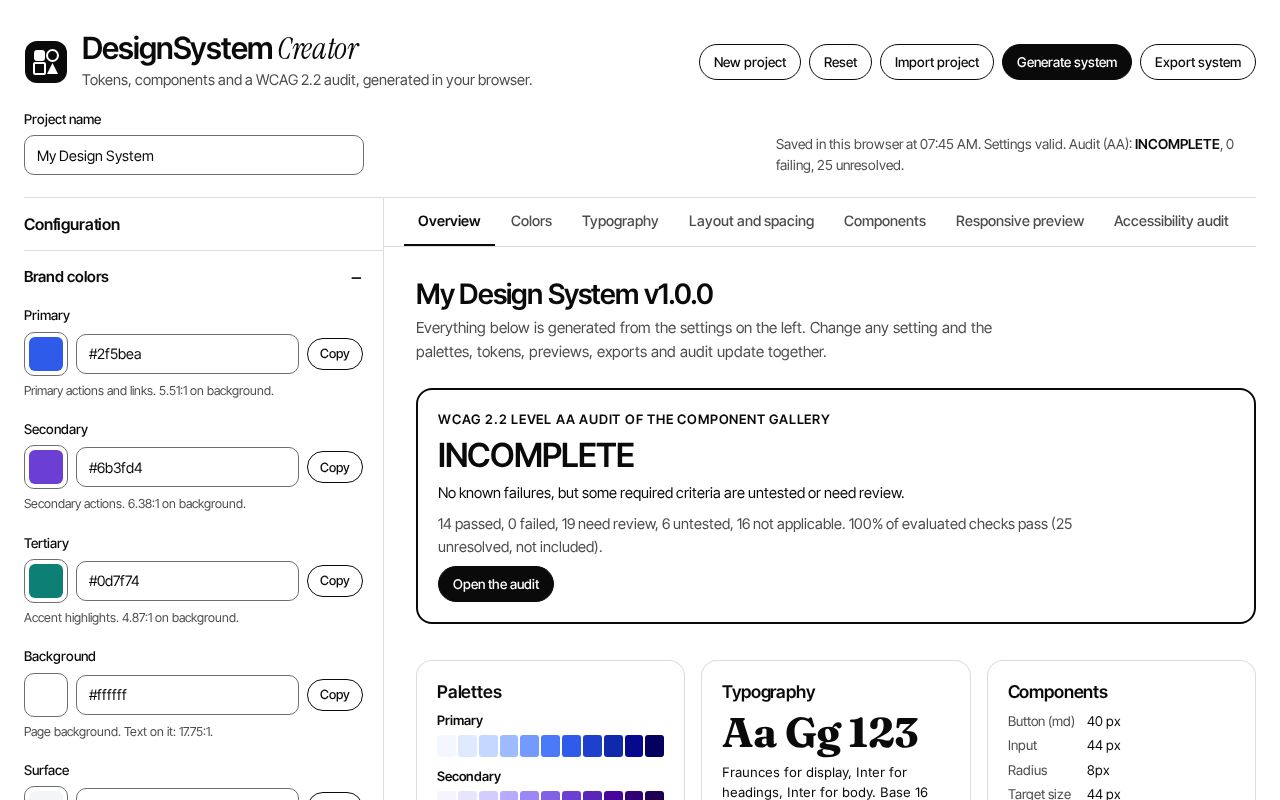Open the Tertiary color swatch picker

point(46,581)
